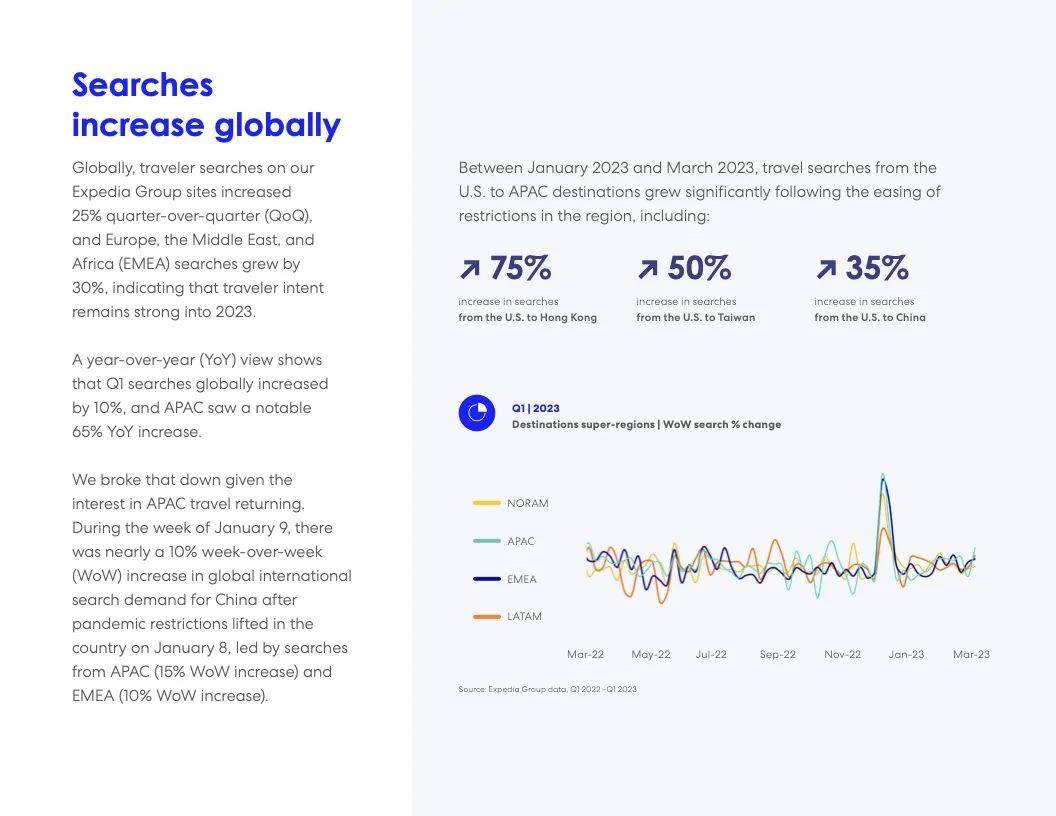Click 'Destinations super-regions | WoW search % change'

tap(647, 424)
